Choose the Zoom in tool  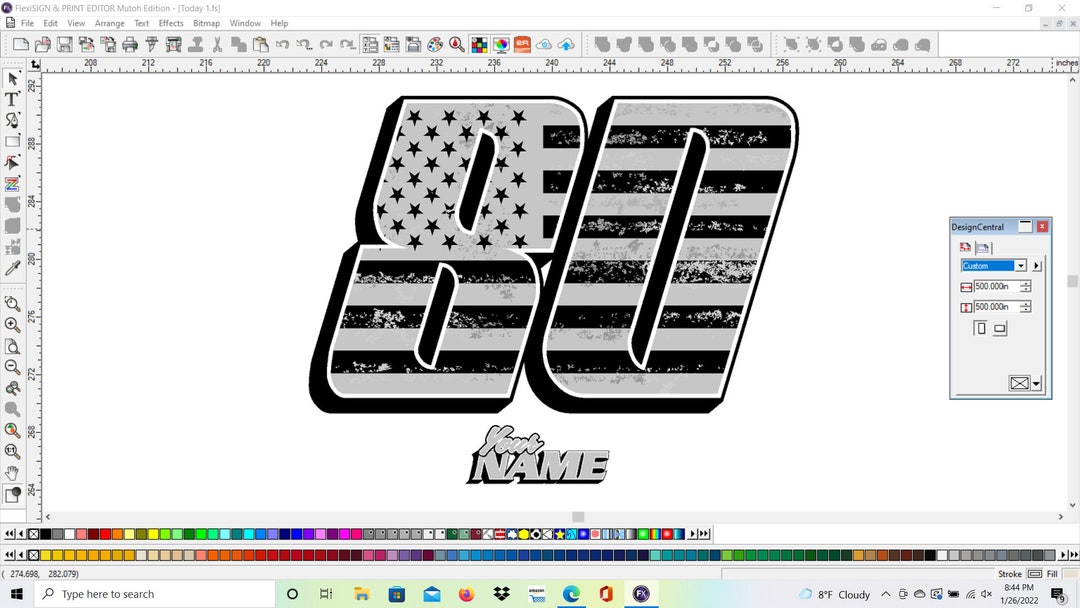[14, 325]
